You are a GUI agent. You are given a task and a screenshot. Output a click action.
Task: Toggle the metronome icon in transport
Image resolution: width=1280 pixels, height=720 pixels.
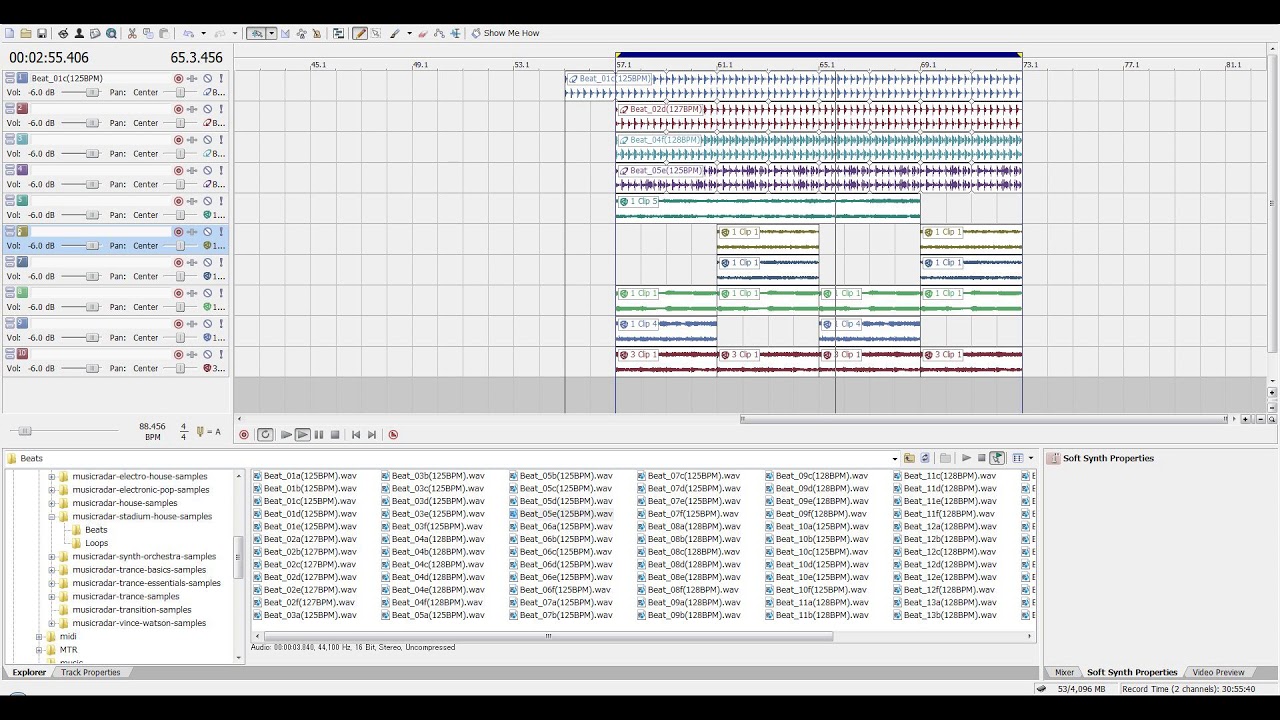[x=393, y=435]
